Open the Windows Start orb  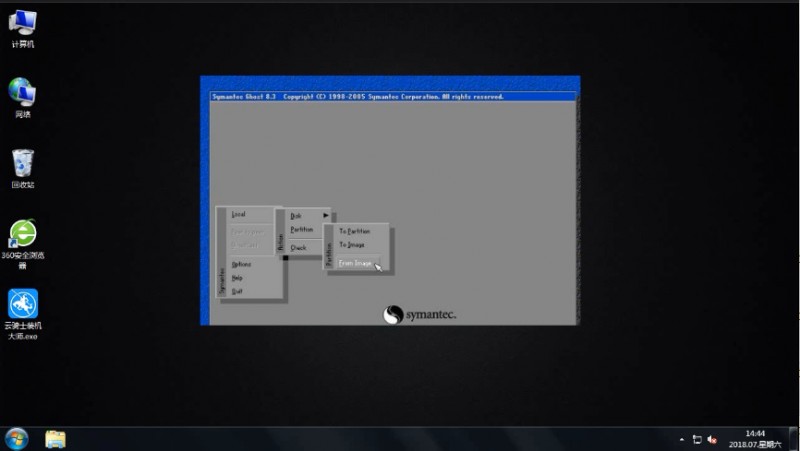(x=16, y=439)
